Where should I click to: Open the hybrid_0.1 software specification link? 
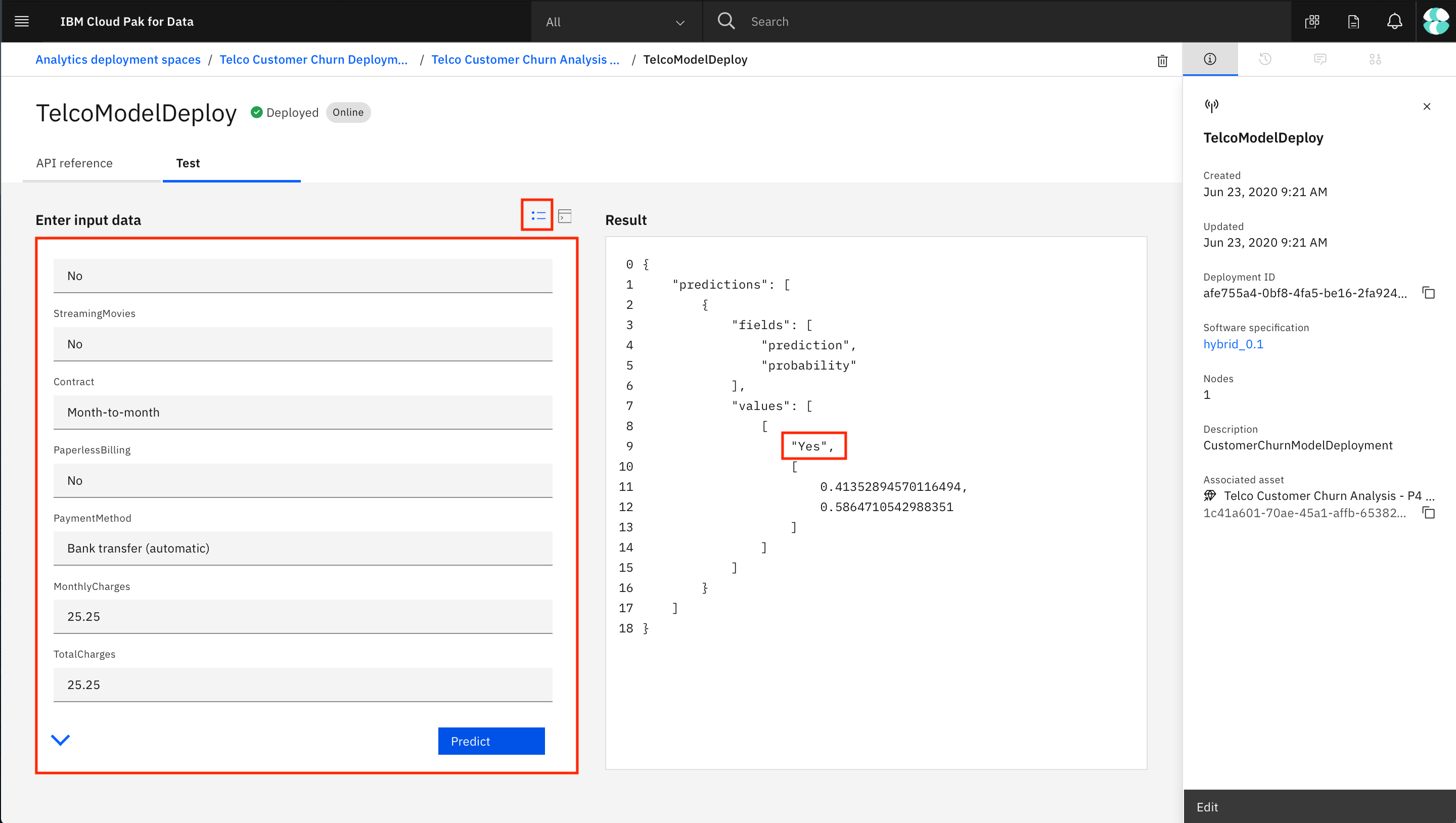(1233, 344)
